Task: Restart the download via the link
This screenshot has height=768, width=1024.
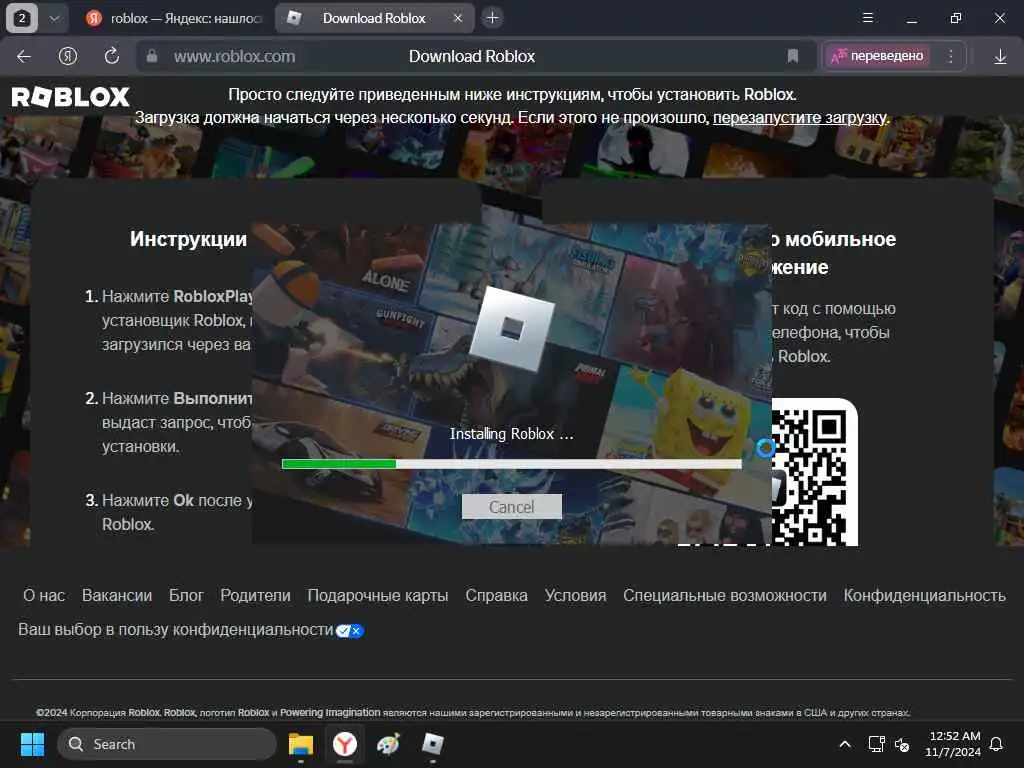Action: 801,118
